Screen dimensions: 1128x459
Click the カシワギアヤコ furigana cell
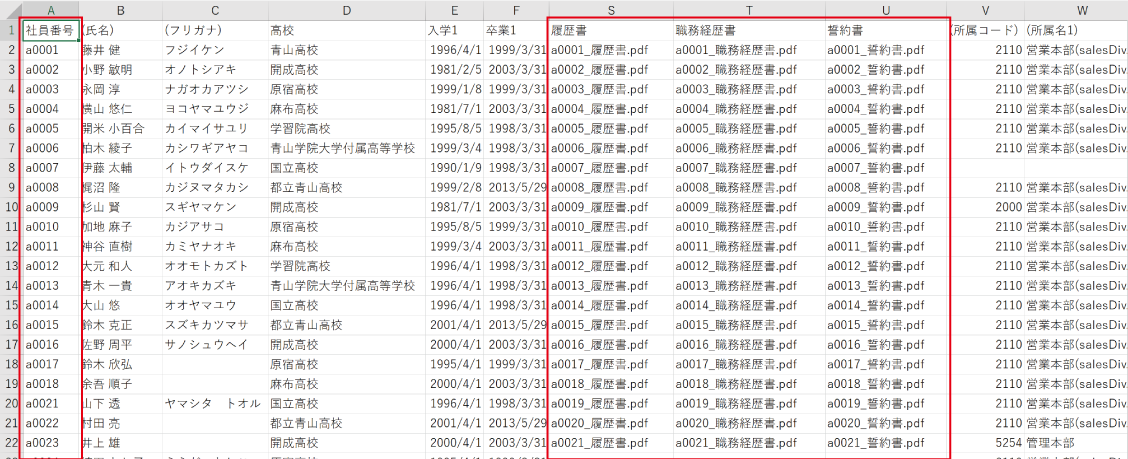coord(213,148)
